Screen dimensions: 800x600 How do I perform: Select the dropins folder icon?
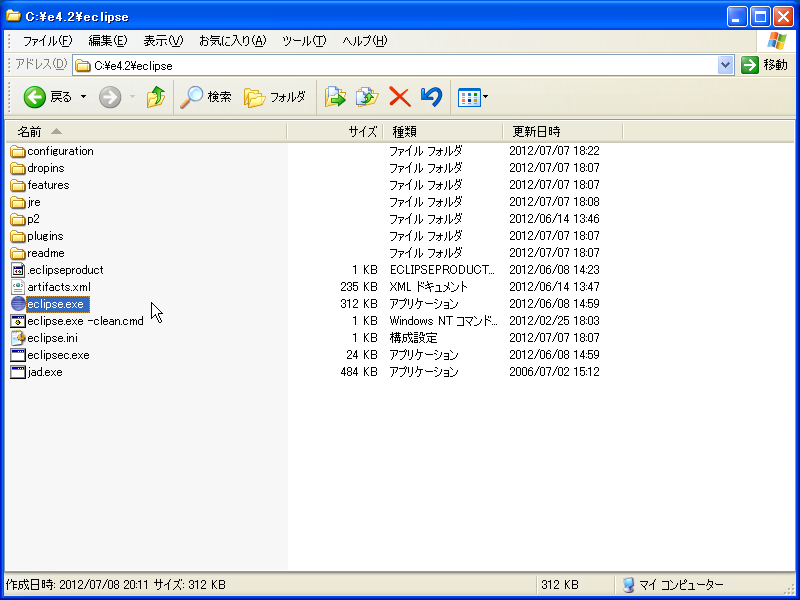[18, 168]
